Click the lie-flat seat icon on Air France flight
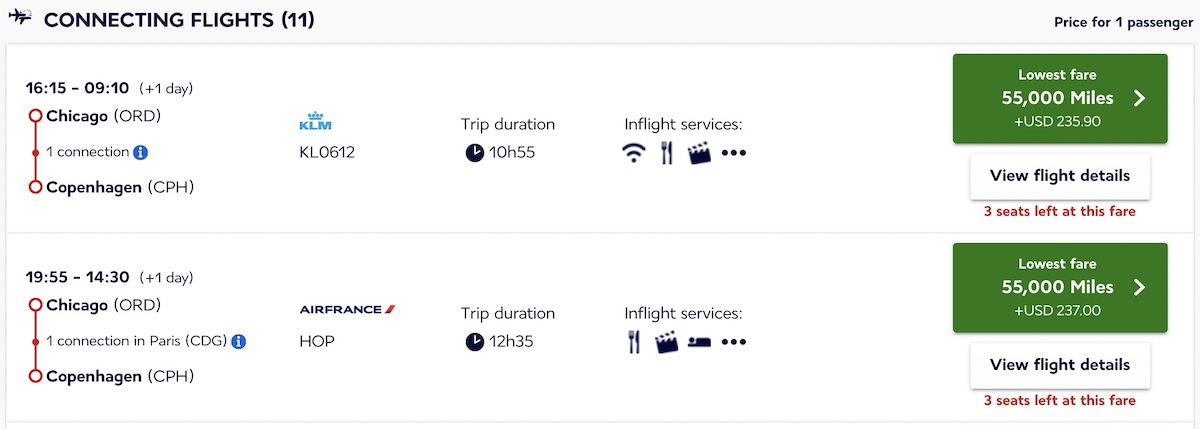The image size is (1200, 429). 700,342
